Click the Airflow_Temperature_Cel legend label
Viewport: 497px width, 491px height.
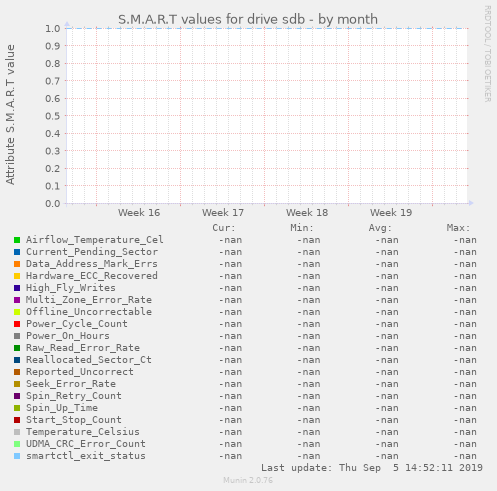click(x=95, y=240)
